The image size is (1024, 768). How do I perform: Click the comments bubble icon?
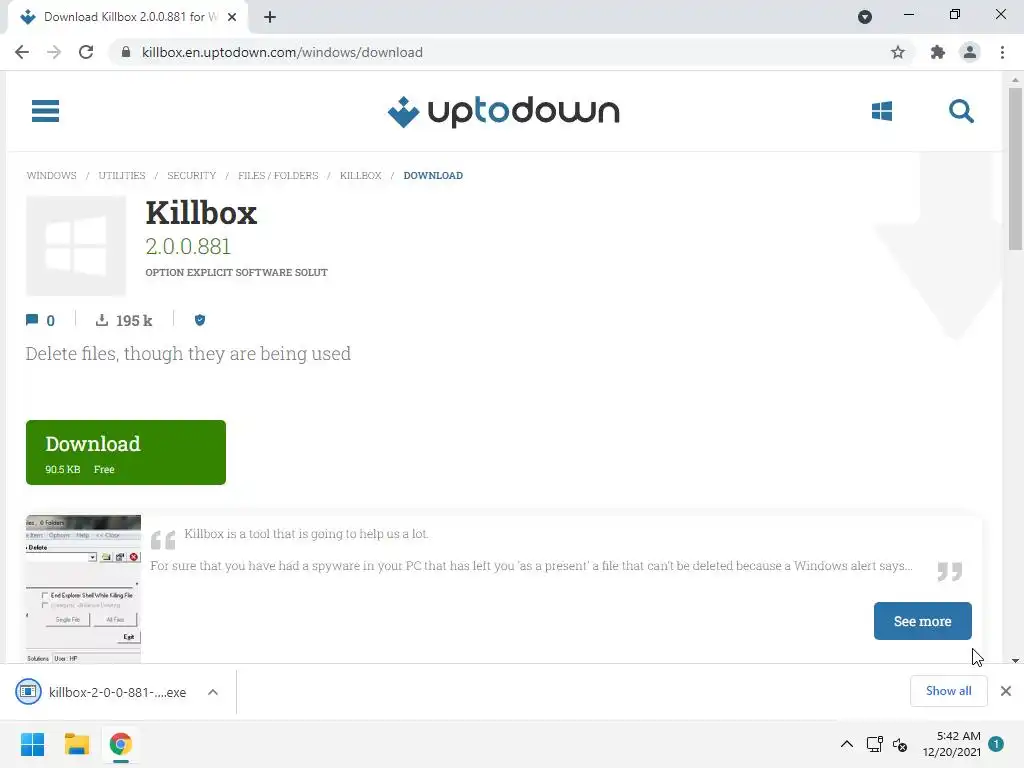[31, 320]
